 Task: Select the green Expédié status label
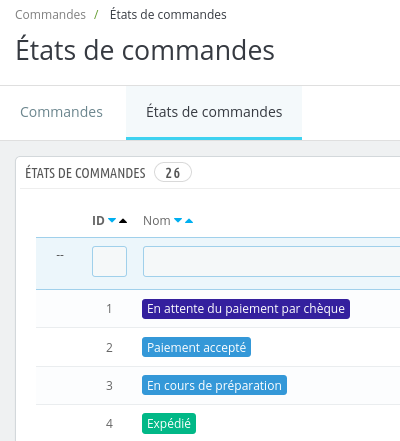pyautogui.click(x=169, y=423)
